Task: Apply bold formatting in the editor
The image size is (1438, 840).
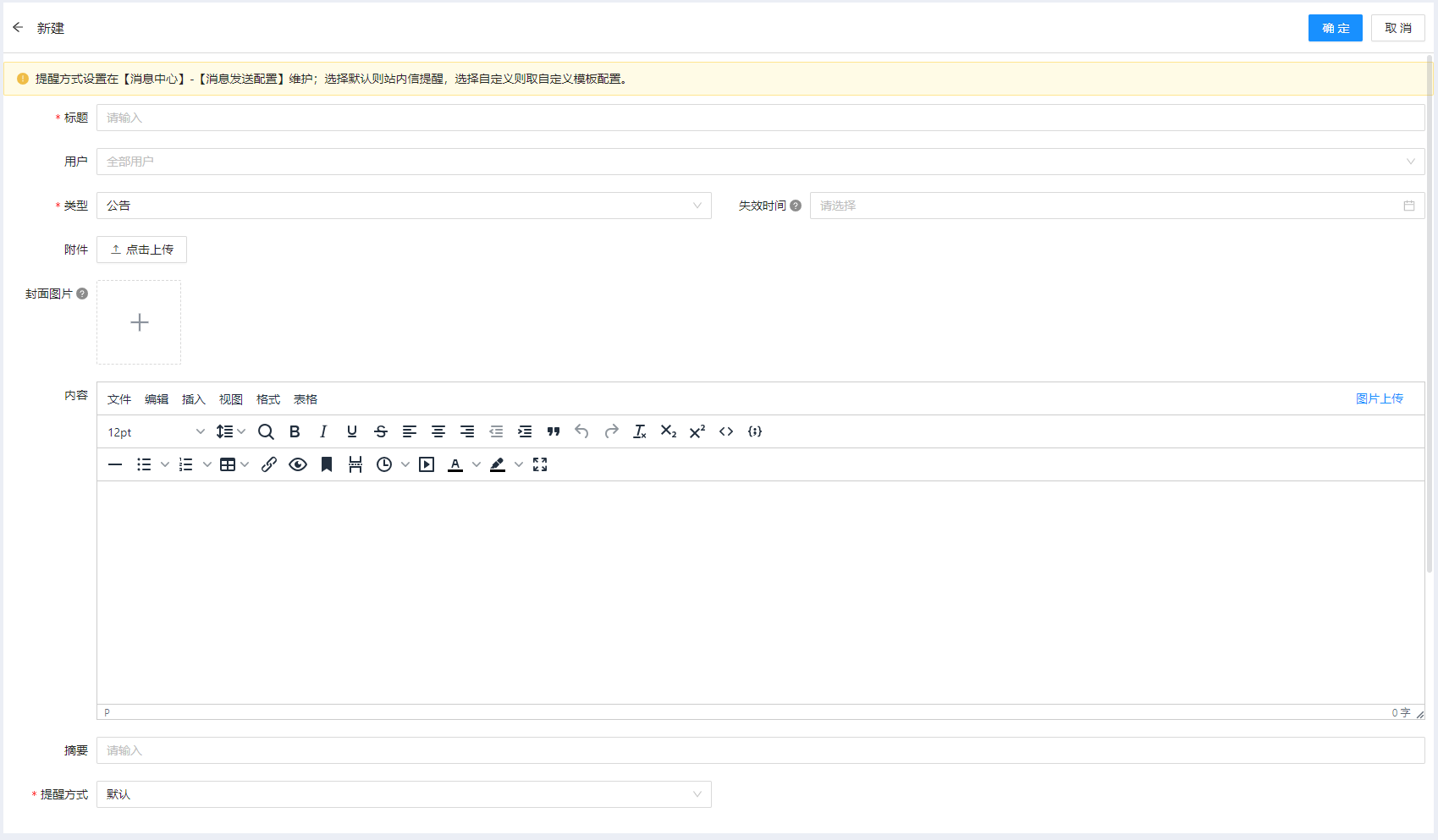Action: point(294,431)
